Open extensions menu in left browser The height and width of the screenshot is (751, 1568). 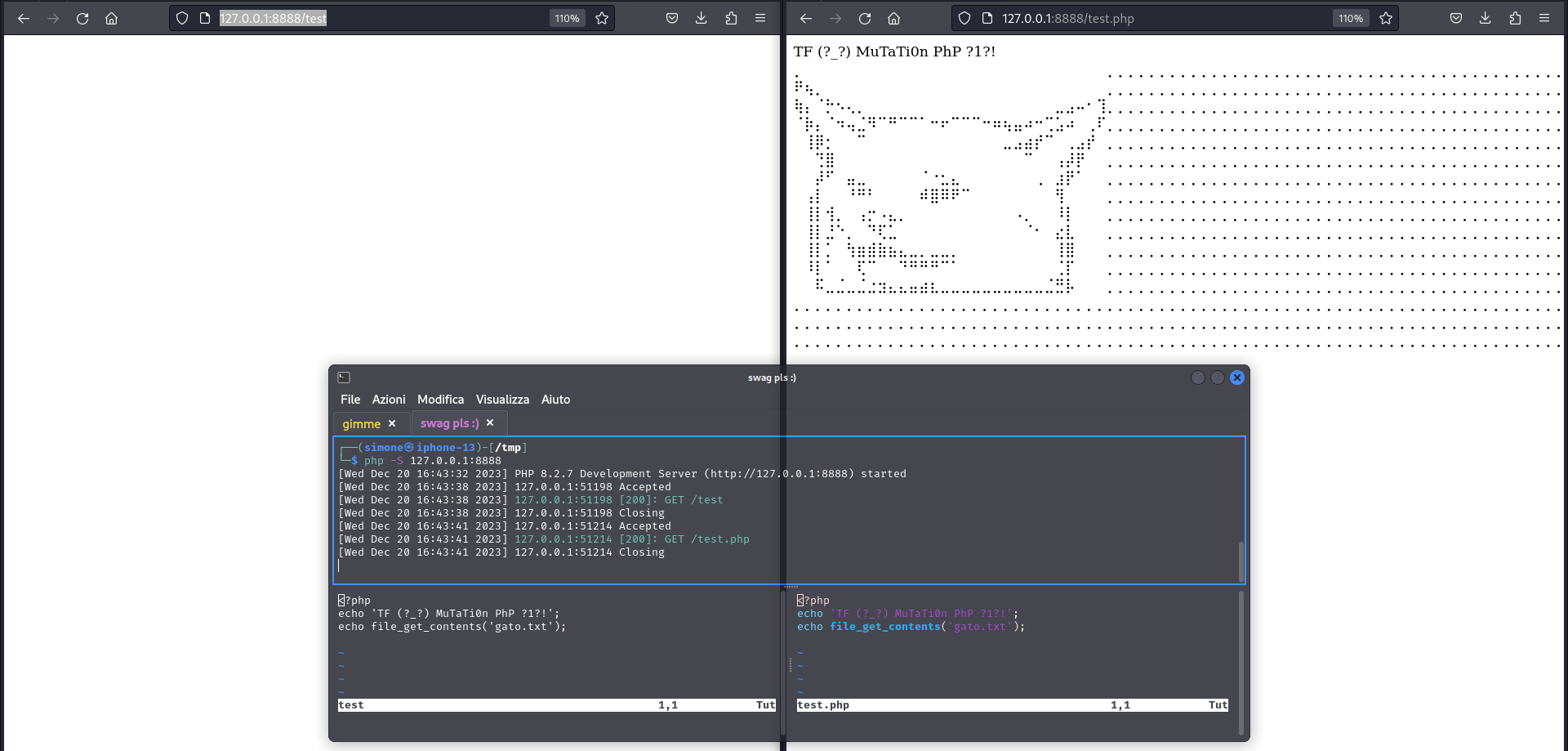[731, 18]
